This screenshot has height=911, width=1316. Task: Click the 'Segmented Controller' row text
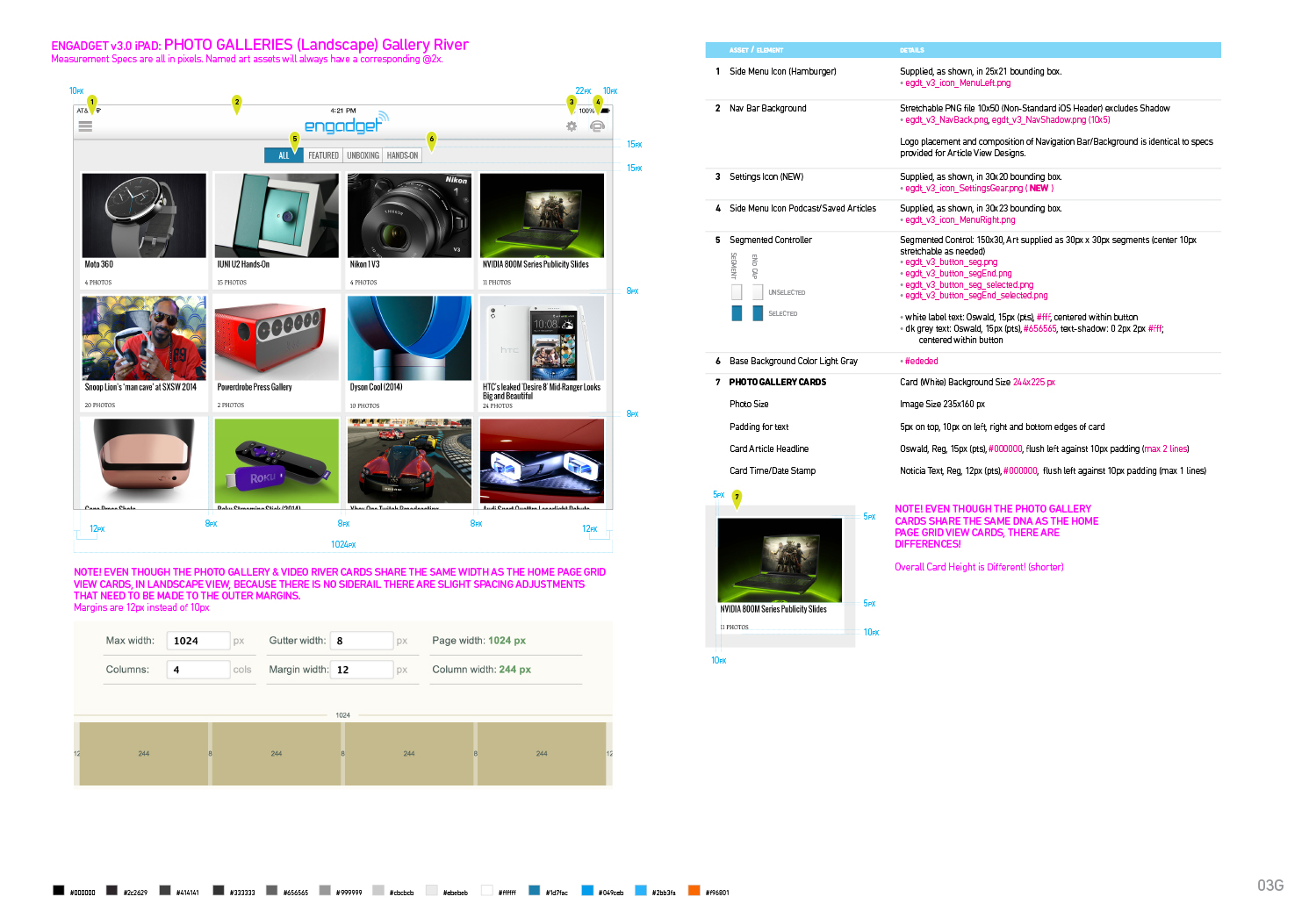click(771, 240)
